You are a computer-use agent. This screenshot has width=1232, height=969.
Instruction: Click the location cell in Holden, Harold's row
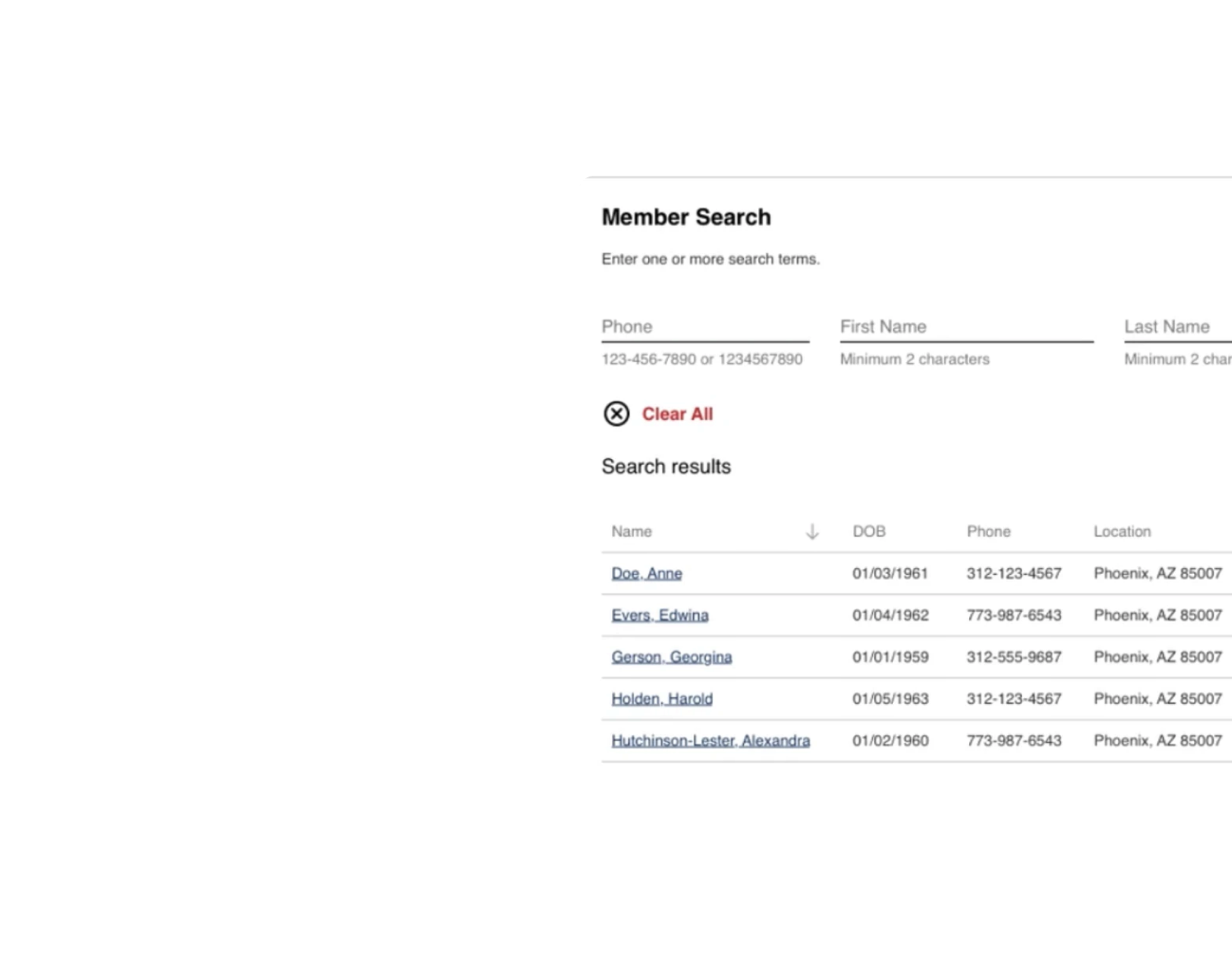1157,700
